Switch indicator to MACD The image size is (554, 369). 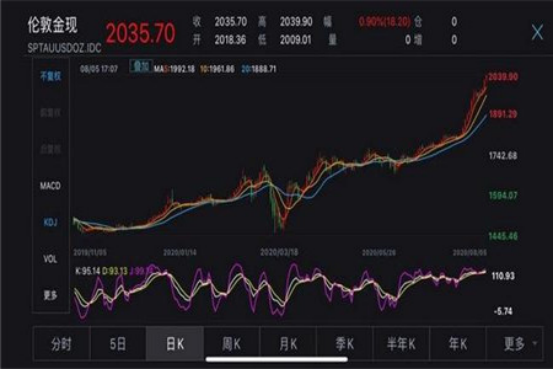coord(50,186)
